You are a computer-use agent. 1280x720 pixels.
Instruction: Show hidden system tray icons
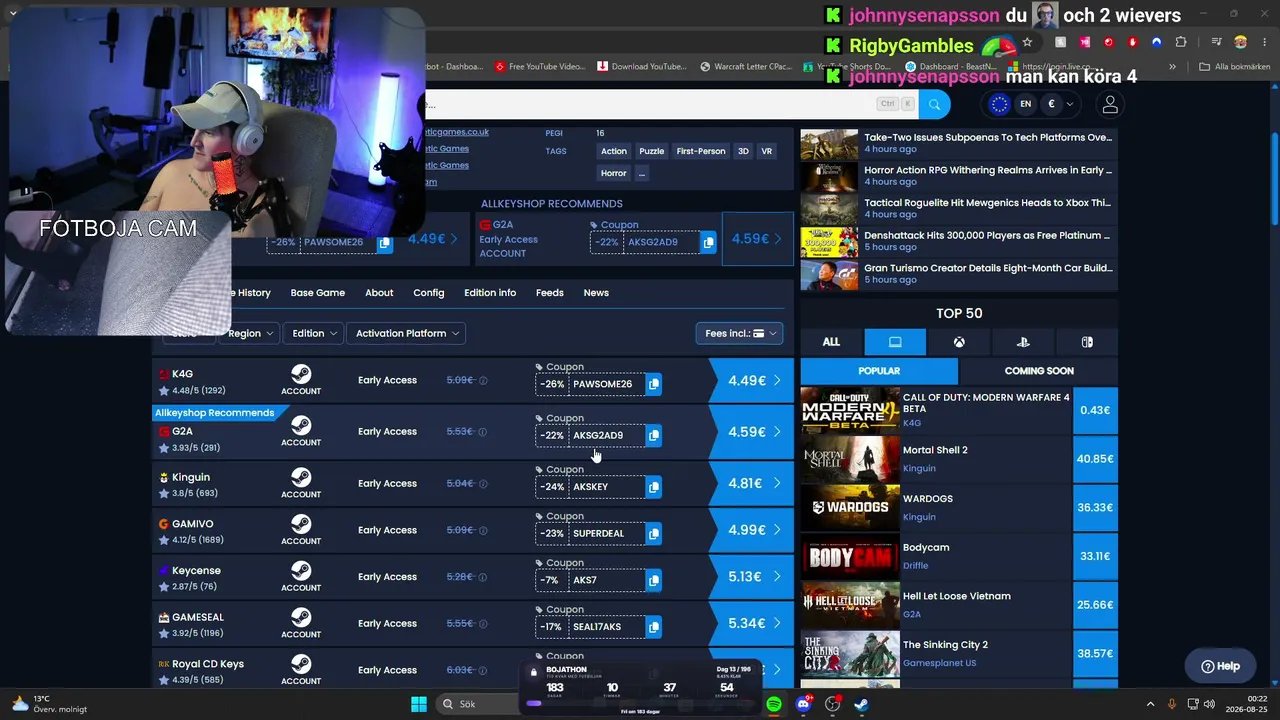point(1150,704)
